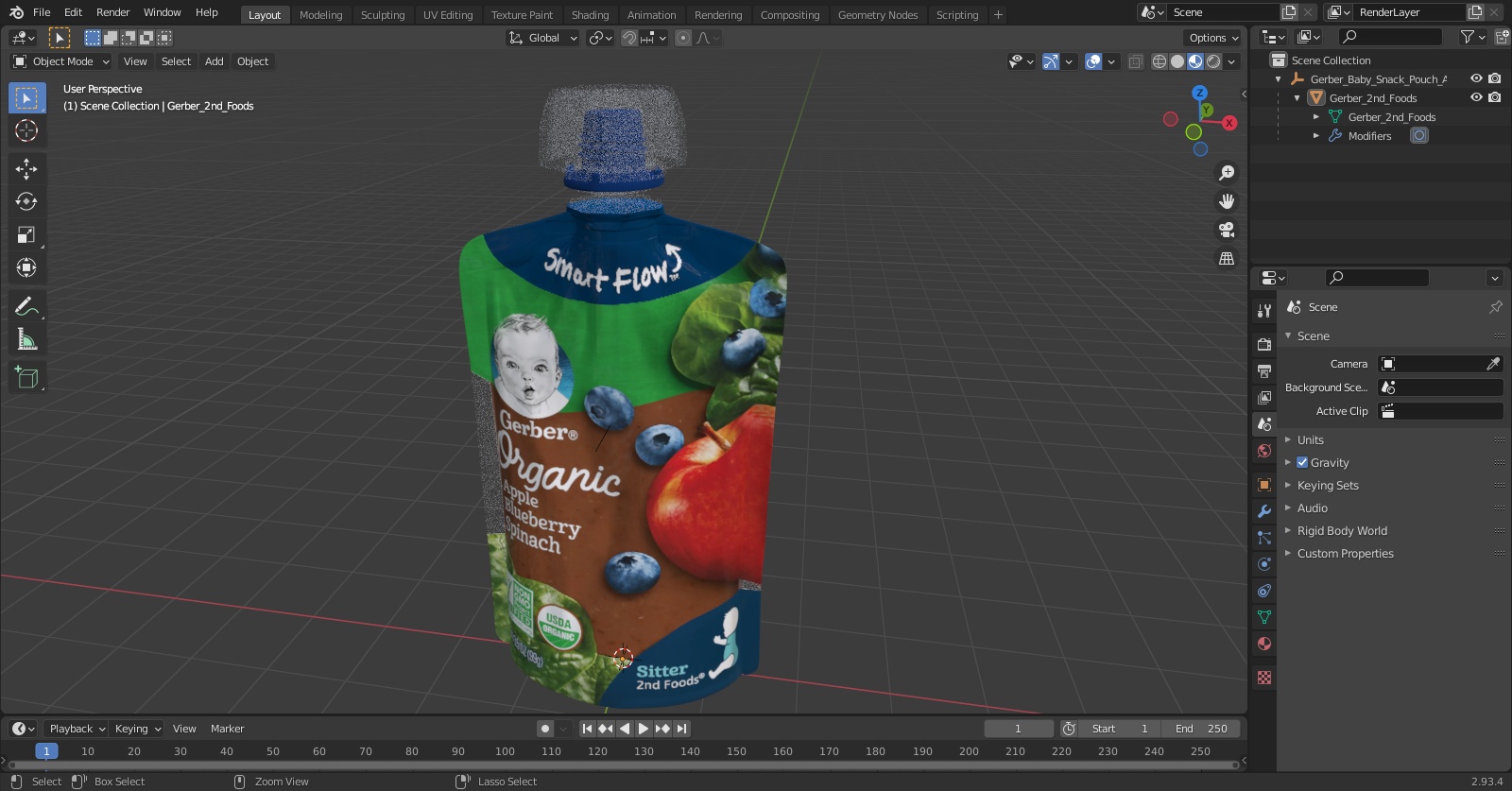This screenshot has width=1512, height=791.
Task: Switch to Modeling workspace tab
Action: 320,15
